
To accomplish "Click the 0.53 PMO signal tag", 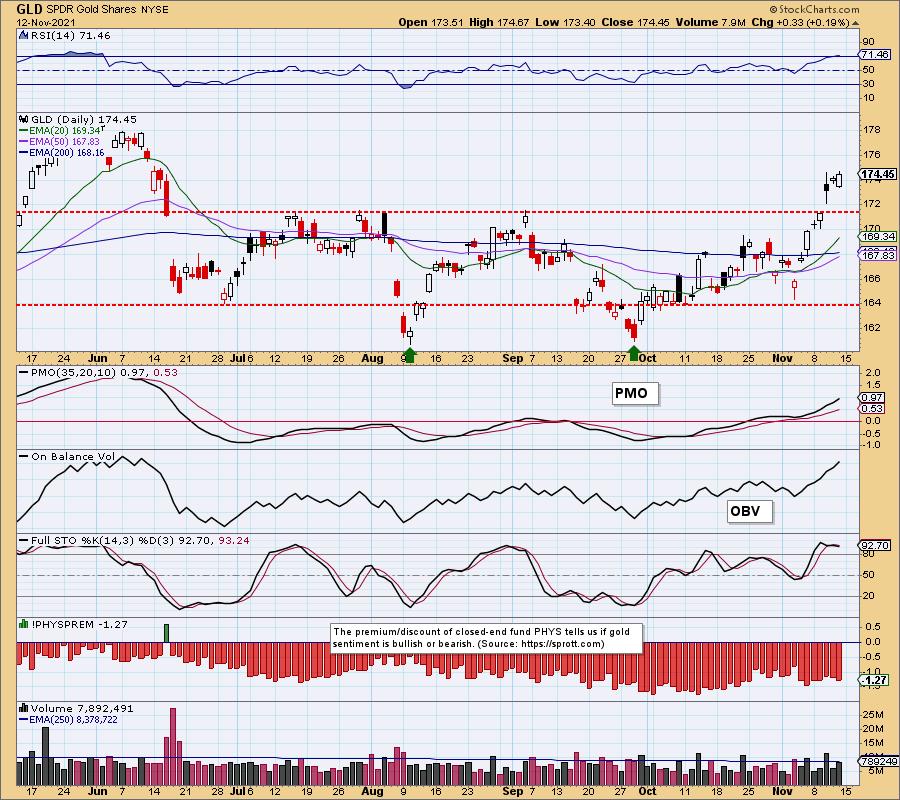I will [872, 409].
